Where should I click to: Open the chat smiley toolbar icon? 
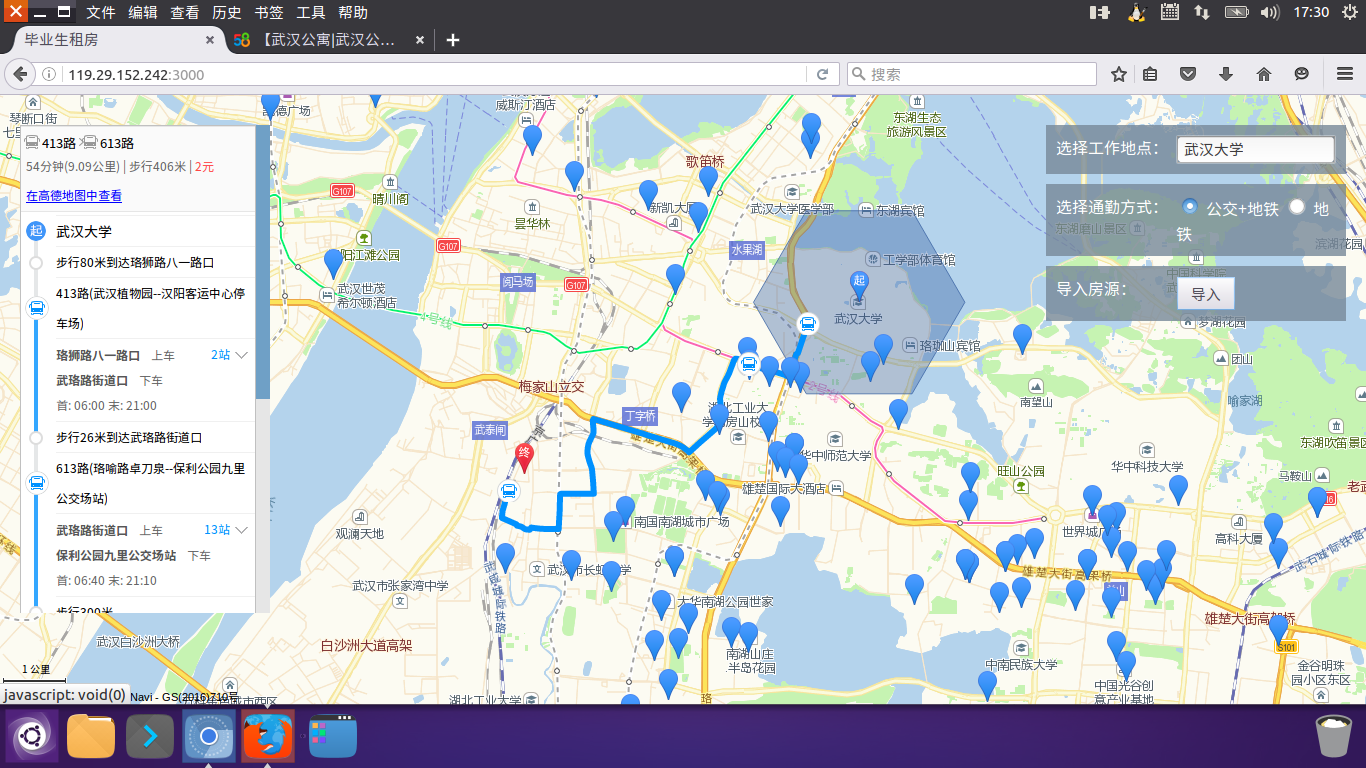(1301, 74)
